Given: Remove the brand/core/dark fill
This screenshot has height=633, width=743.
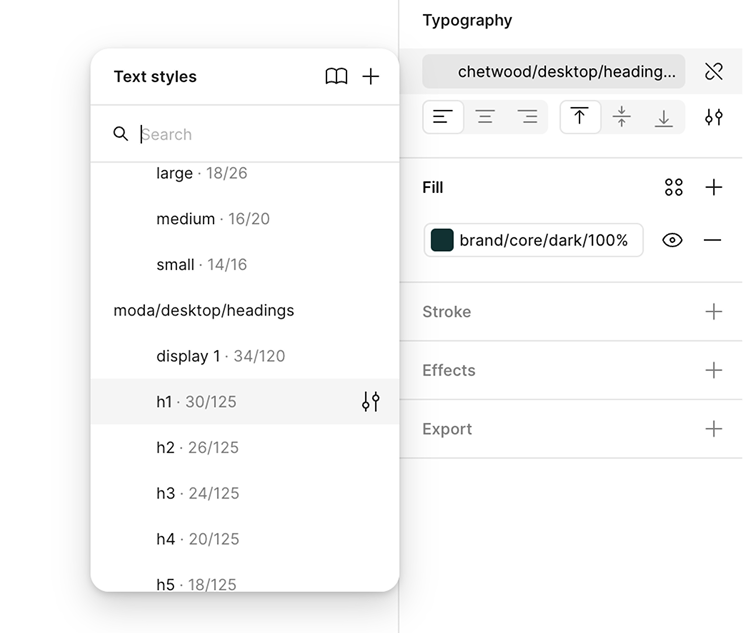Looking at the screenshot, I should 712,240.
